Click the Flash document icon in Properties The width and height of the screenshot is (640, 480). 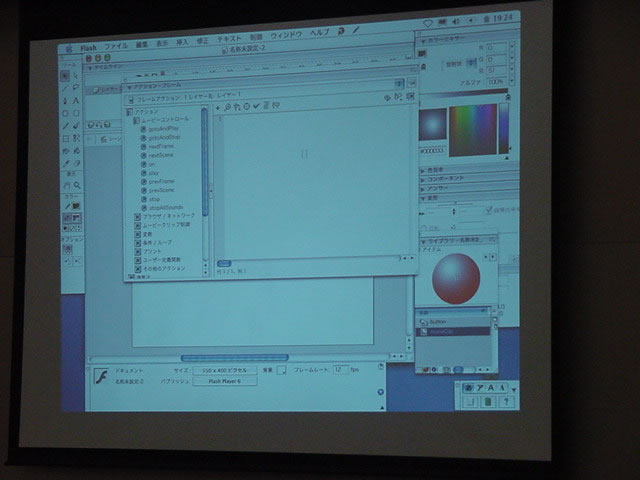(100, 376)
